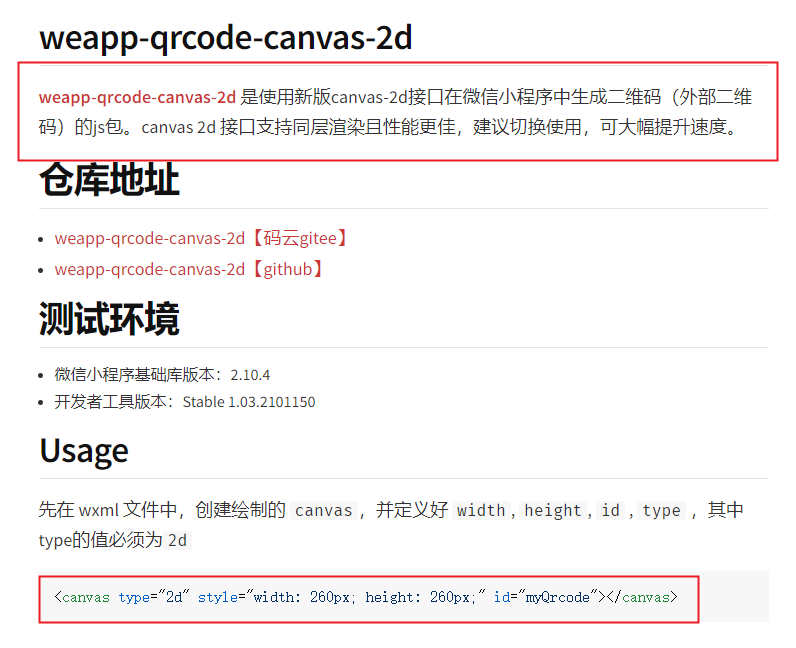The image size is (796, 648).
Task: Click the inline code word type in the Usage paragraph
Action: coord(661,510)
